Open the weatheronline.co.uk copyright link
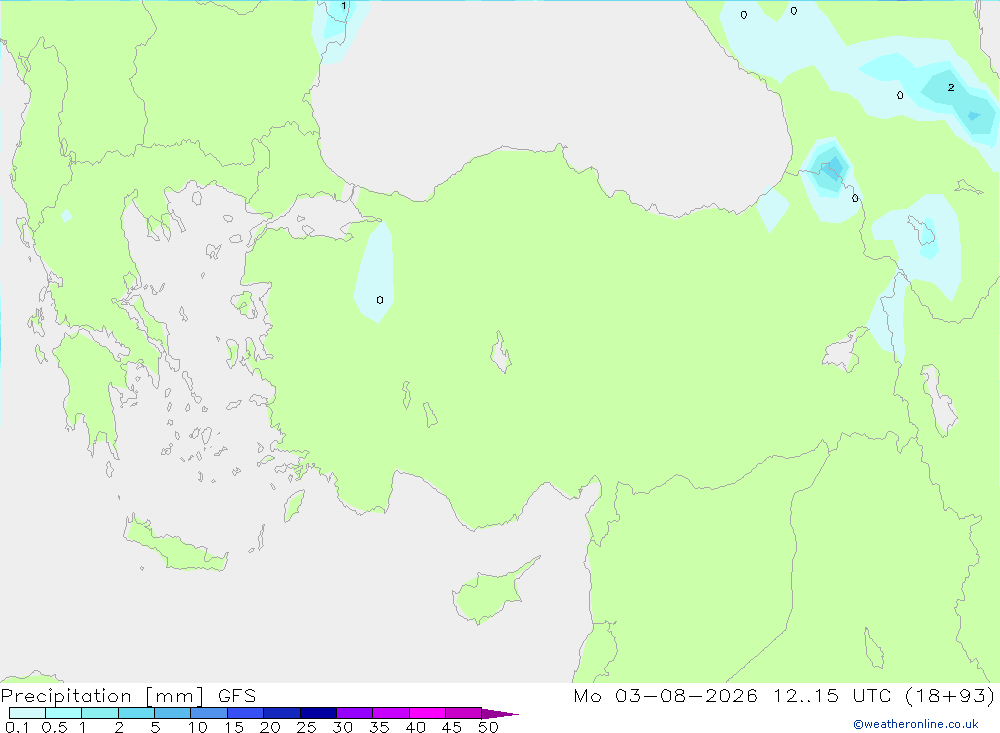Viewport: 1000px width, 733px height. tap(916, 724)
